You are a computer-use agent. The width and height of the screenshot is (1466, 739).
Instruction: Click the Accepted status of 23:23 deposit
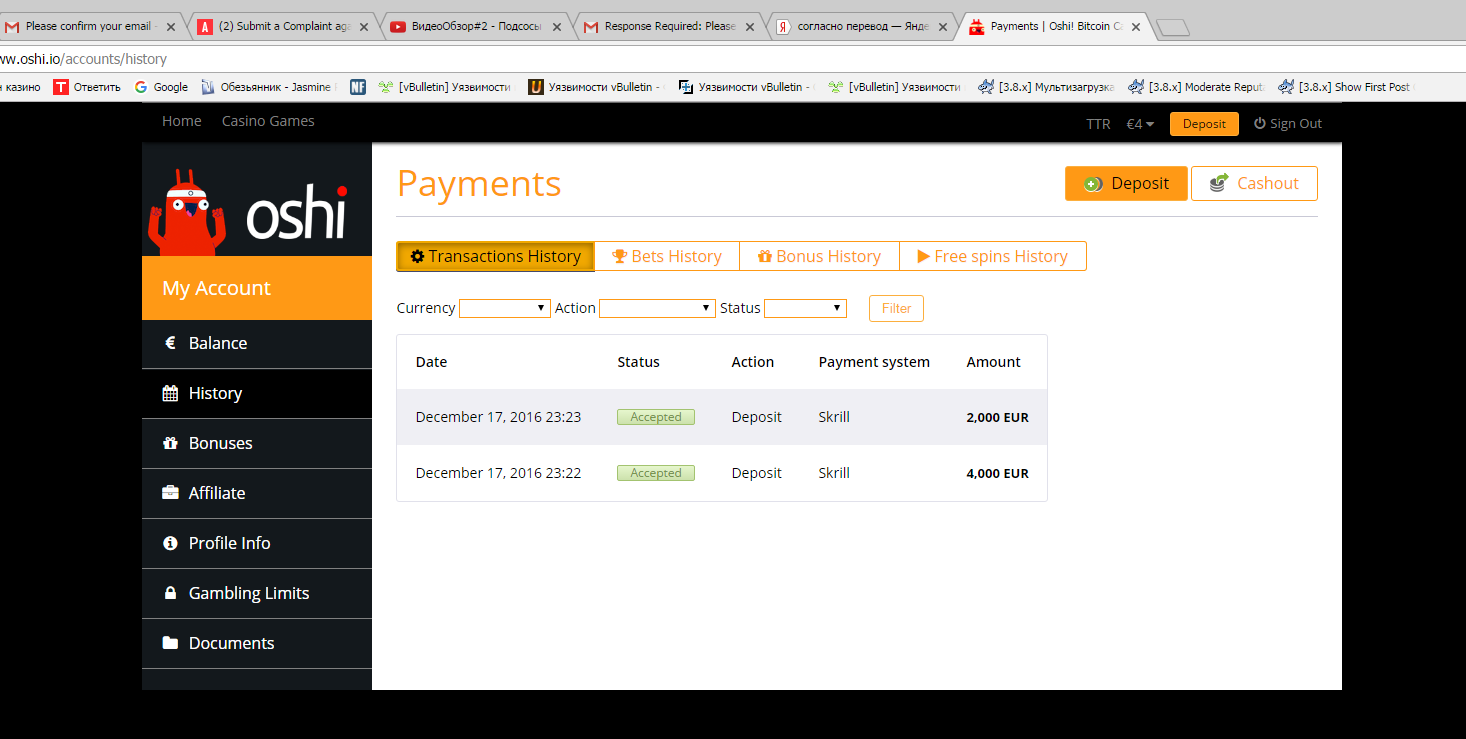[656, 417]
